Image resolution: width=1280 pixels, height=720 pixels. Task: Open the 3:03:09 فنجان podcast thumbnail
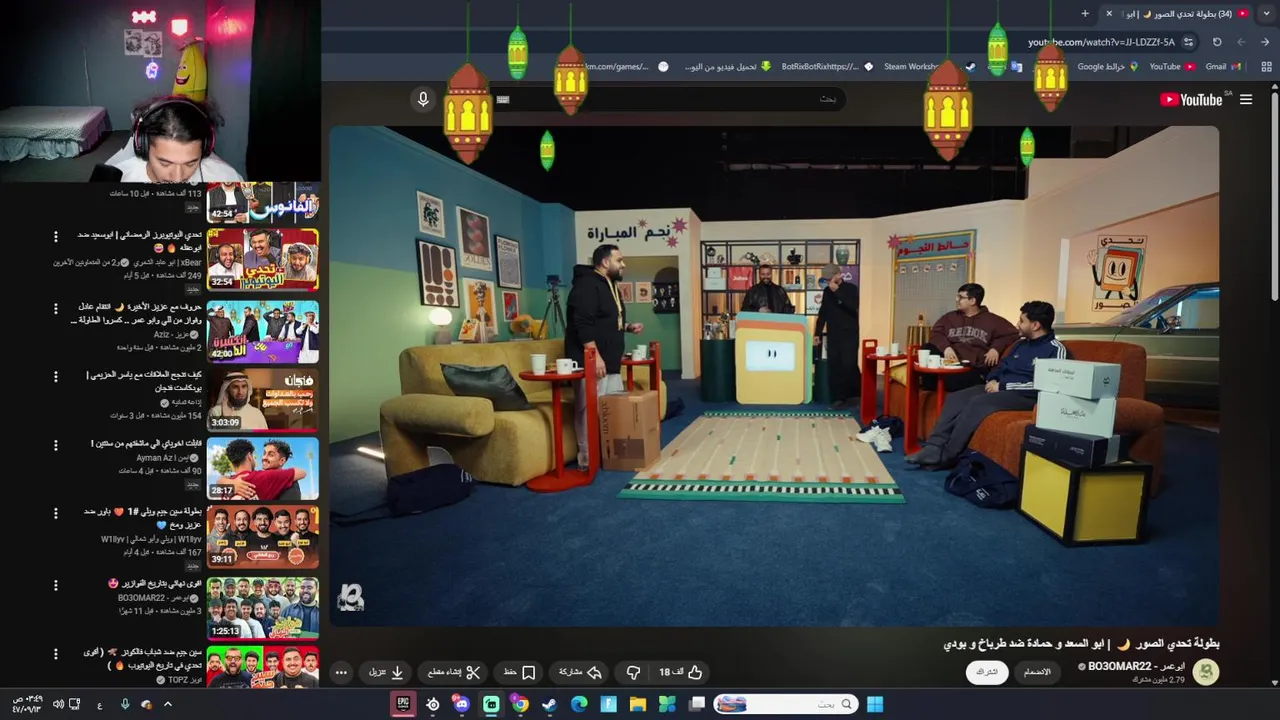click(263, 400)
